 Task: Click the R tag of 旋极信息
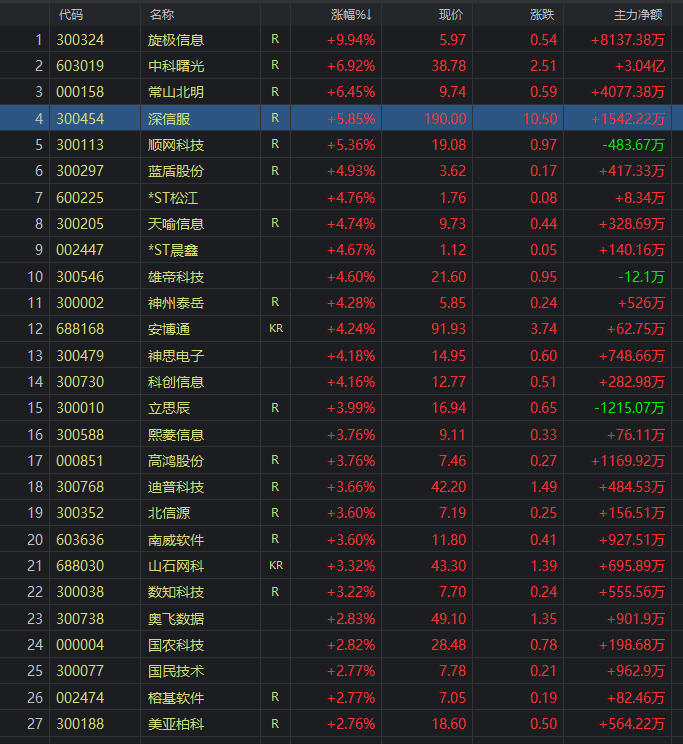click(275, 39)
